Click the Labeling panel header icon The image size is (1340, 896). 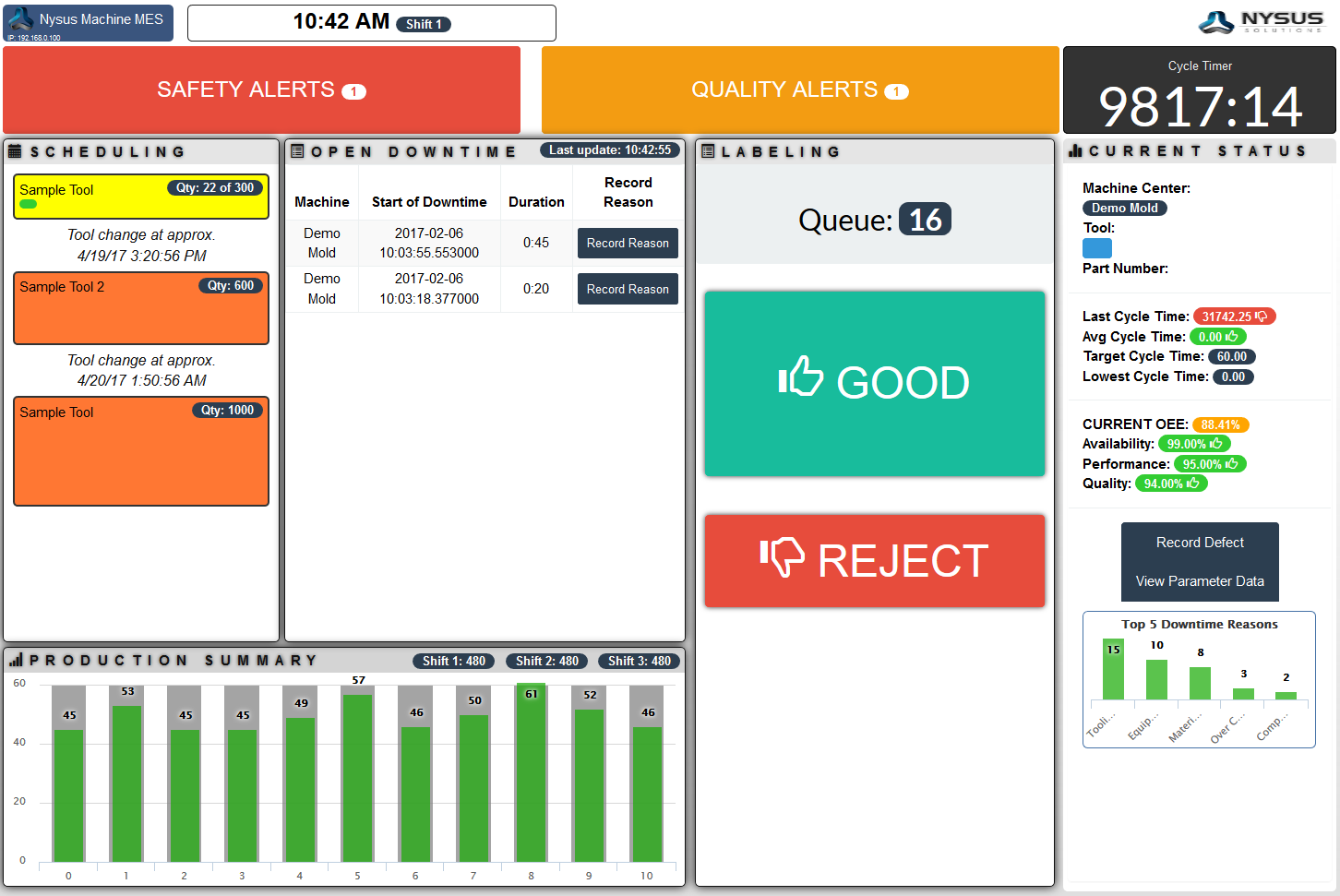pos(708,151)
